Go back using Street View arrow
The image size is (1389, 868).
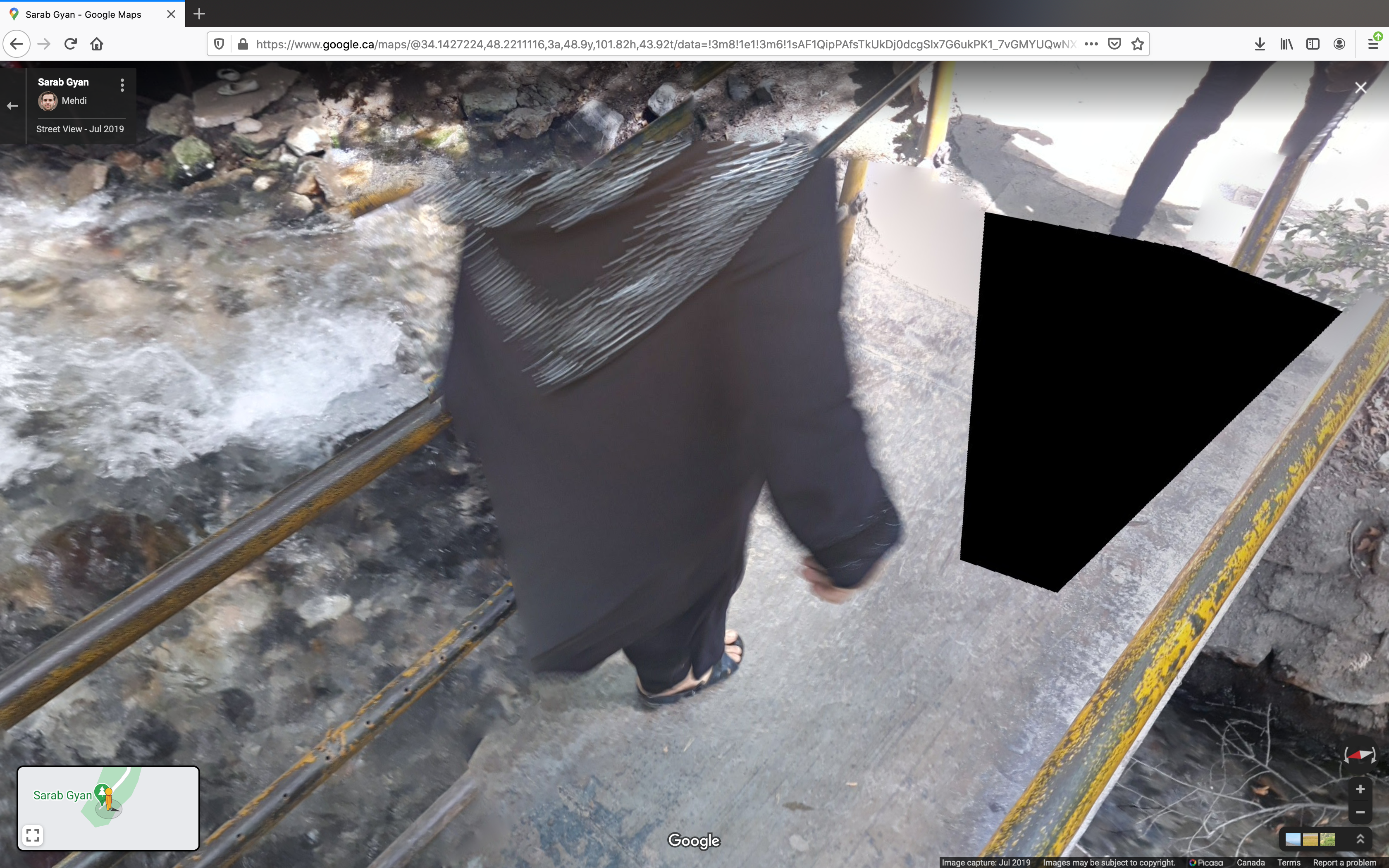click(x=13, y=106)
